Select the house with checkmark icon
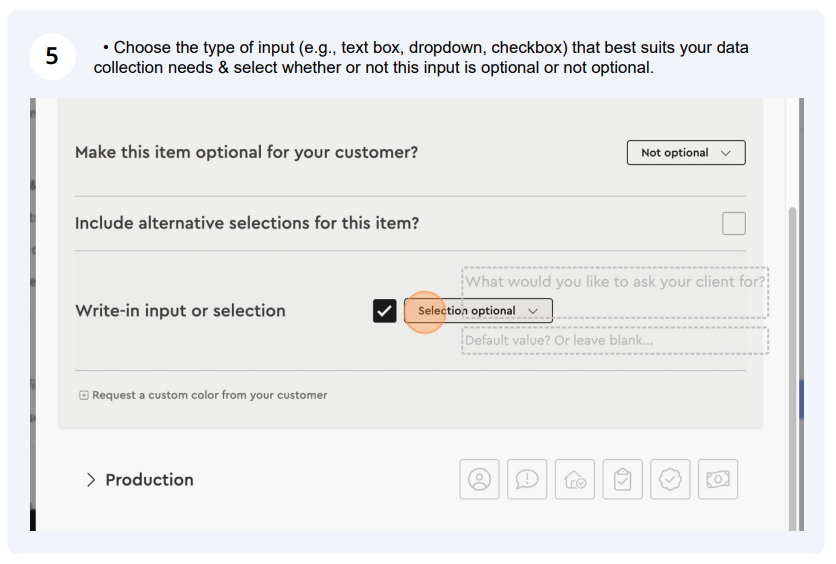Screen dimensions: 836x564 [x=575, y=479]
